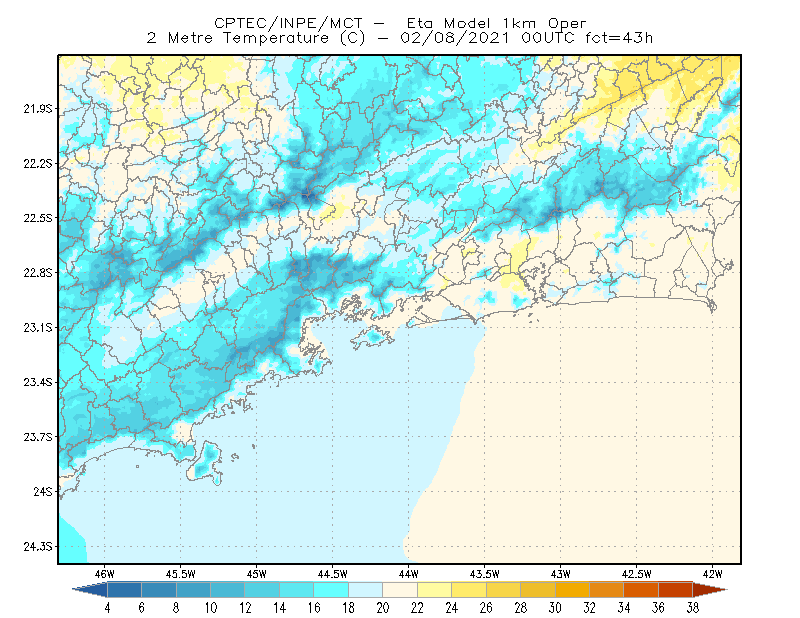Click the 16-18 cyan legend swatch
800x618 pixels.
click(331, 590)
